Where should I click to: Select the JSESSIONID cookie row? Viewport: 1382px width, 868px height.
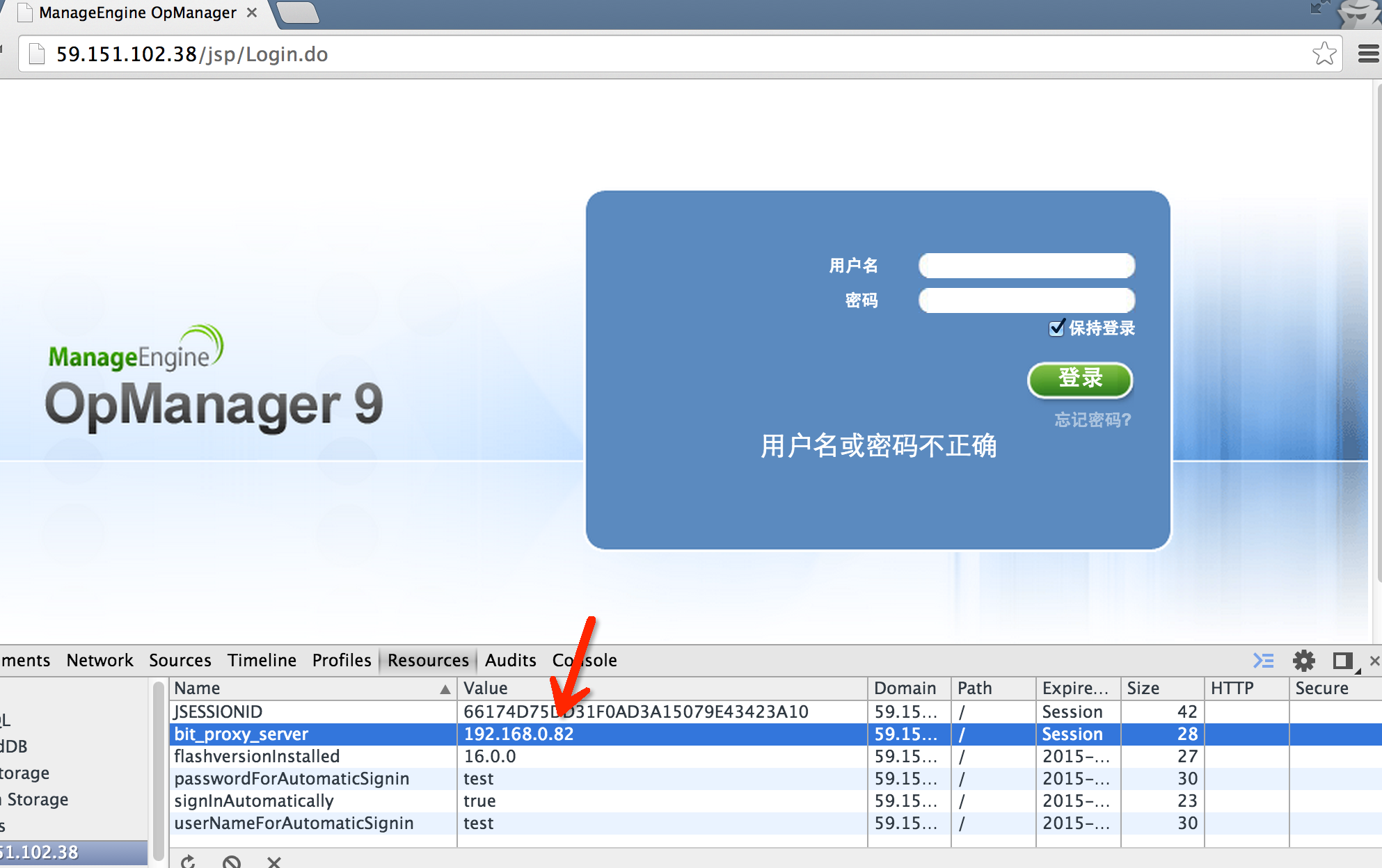[x=776, y=712]
